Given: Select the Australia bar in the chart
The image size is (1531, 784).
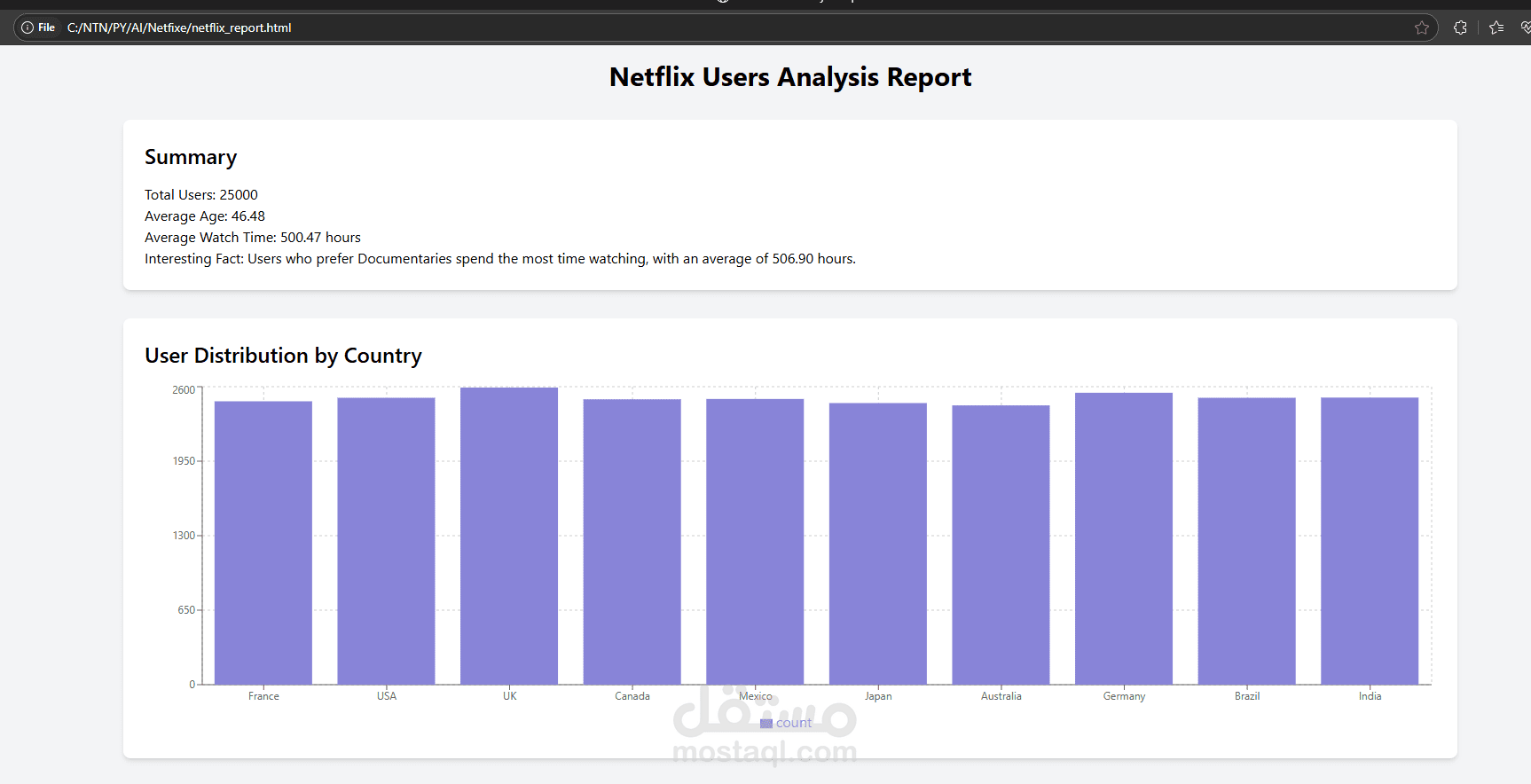Looking at the screenshot, I should (1001, 545).
